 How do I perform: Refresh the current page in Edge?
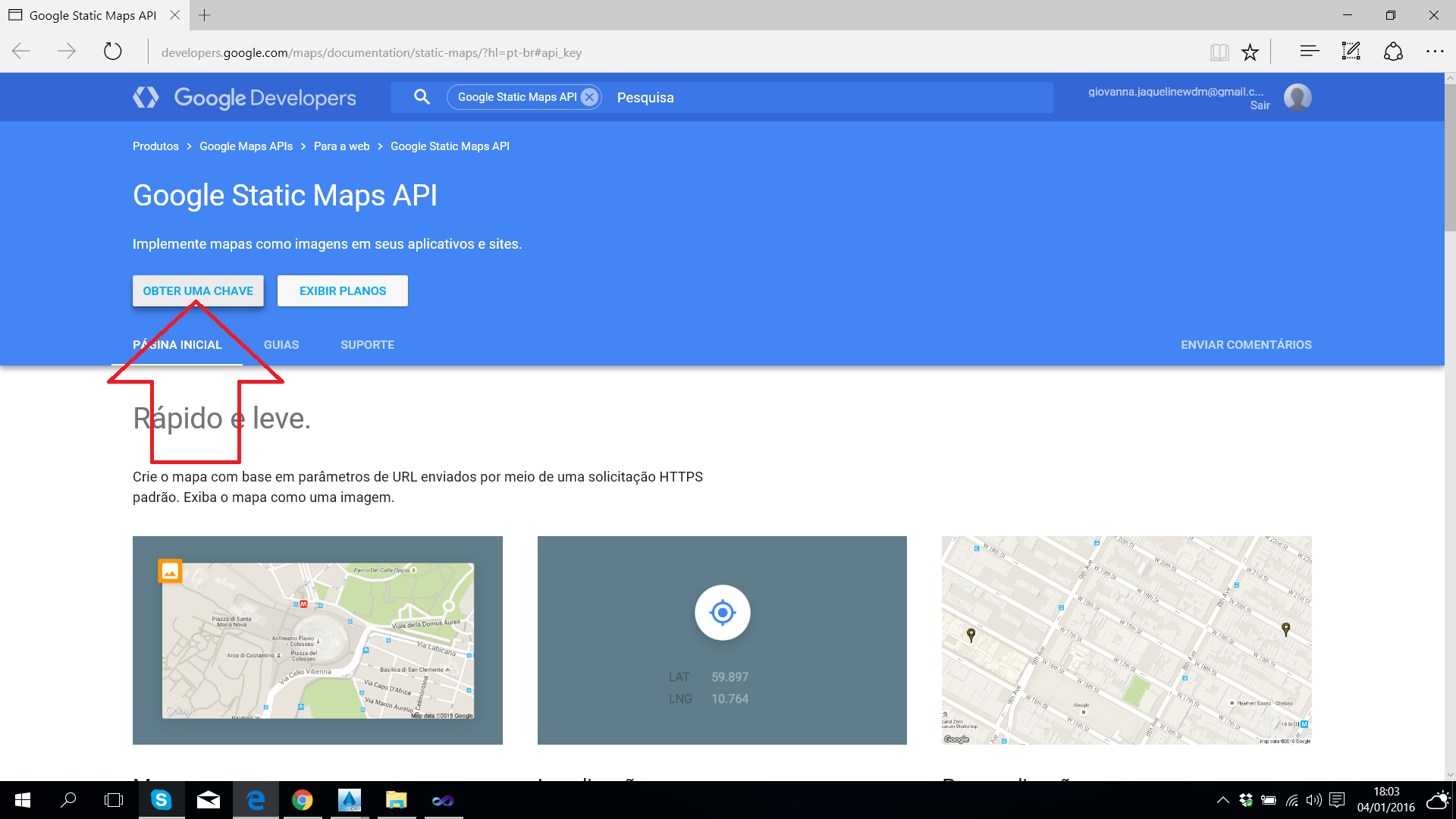[112, 52]
